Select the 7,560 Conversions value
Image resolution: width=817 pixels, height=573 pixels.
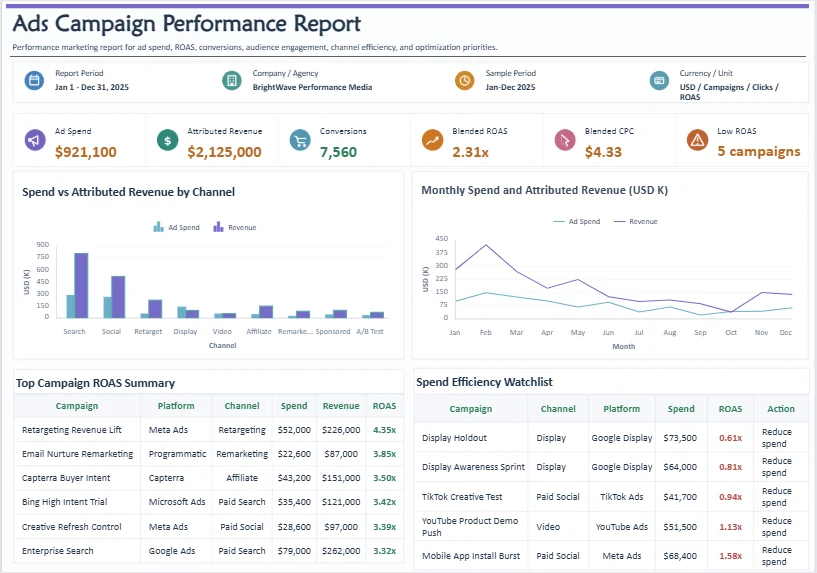[x=338, y=152]
